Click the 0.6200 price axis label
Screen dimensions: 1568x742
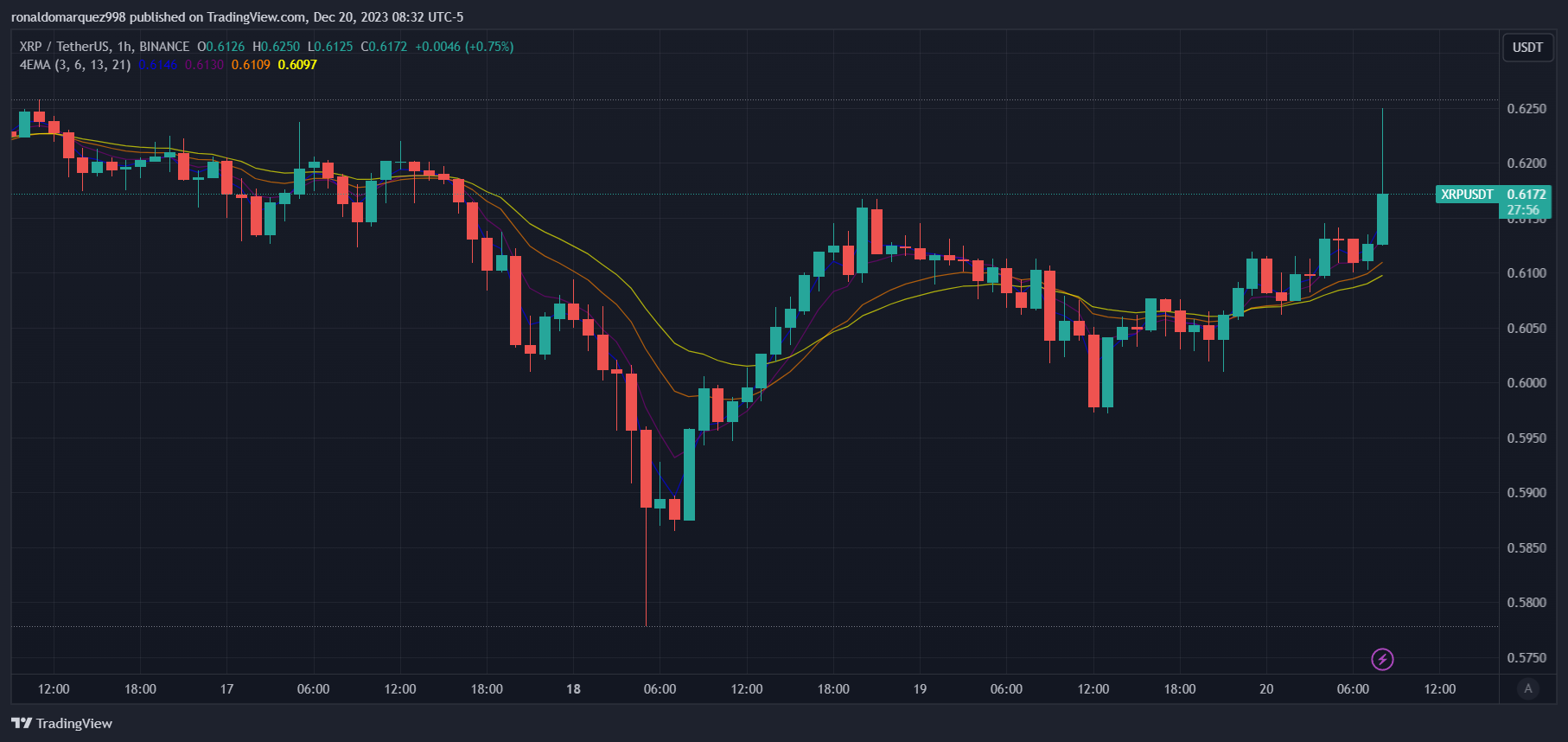coord(1527,163)
